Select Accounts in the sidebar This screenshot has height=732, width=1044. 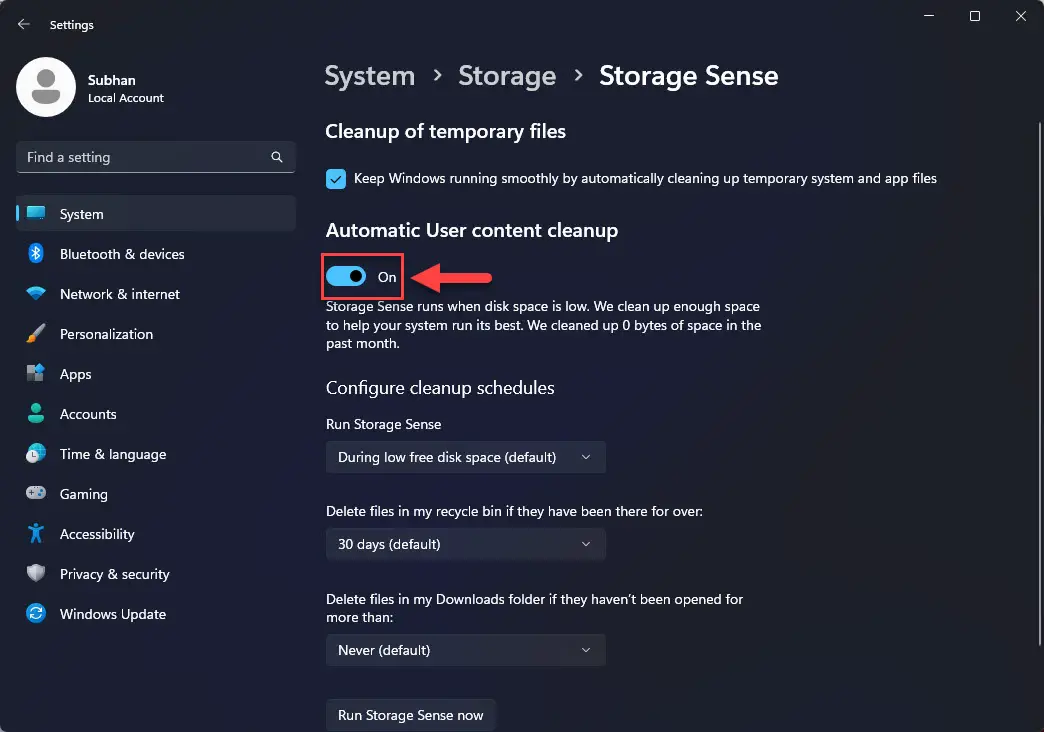pyautogui.click(x=156, y=414)
